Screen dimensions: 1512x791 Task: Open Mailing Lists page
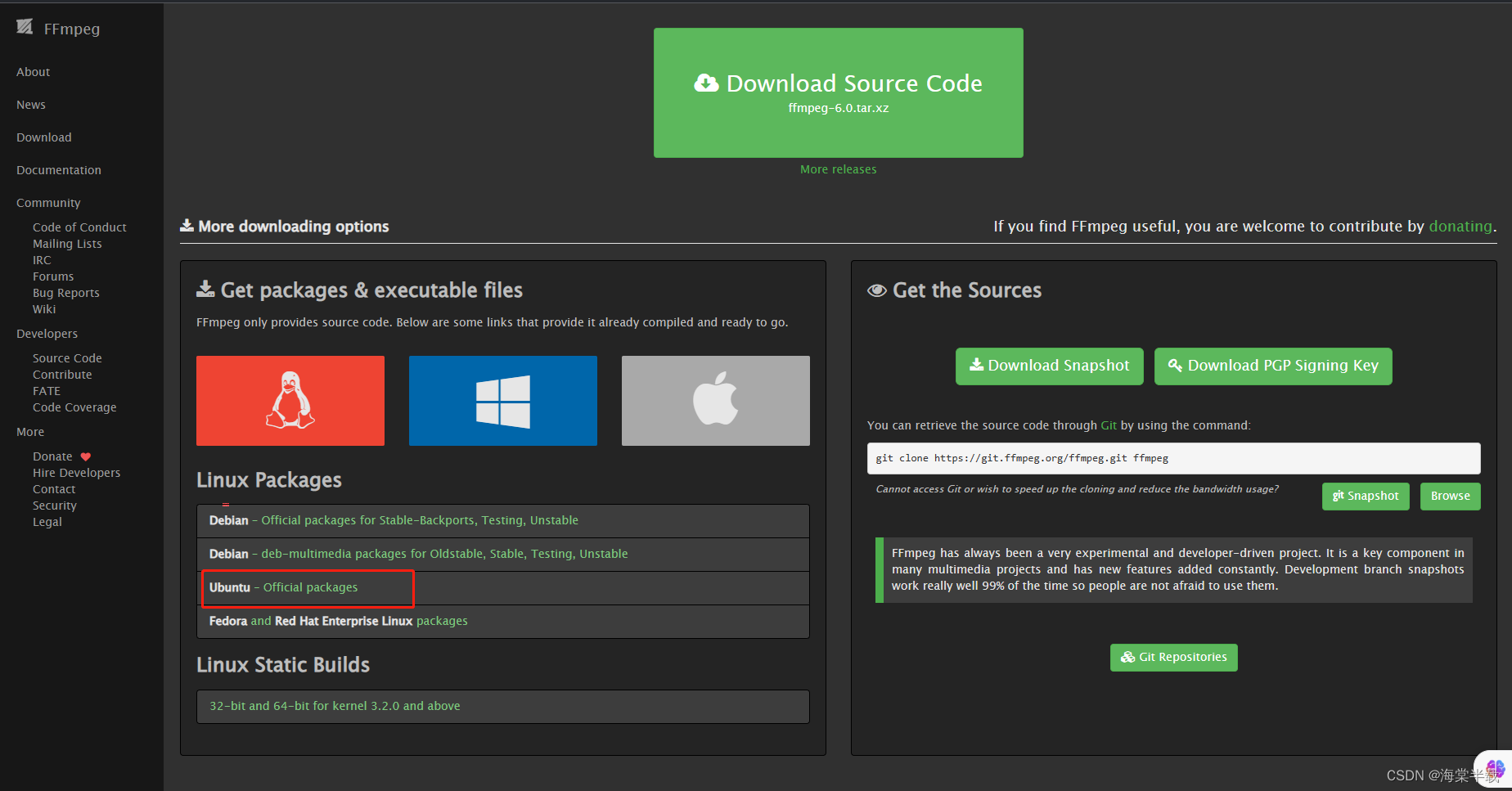coord(67,244)
